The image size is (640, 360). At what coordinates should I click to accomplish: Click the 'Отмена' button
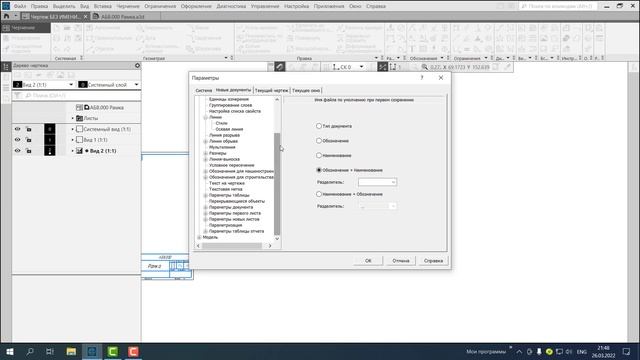pos(401,260)
